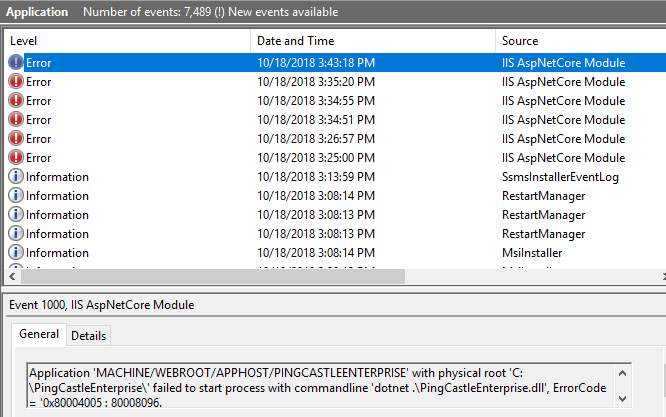This screenshot has width=666, height=417.
Task: Select the 10/18/2018 3:26:57 PM date cell
Action: coord(316,139)
